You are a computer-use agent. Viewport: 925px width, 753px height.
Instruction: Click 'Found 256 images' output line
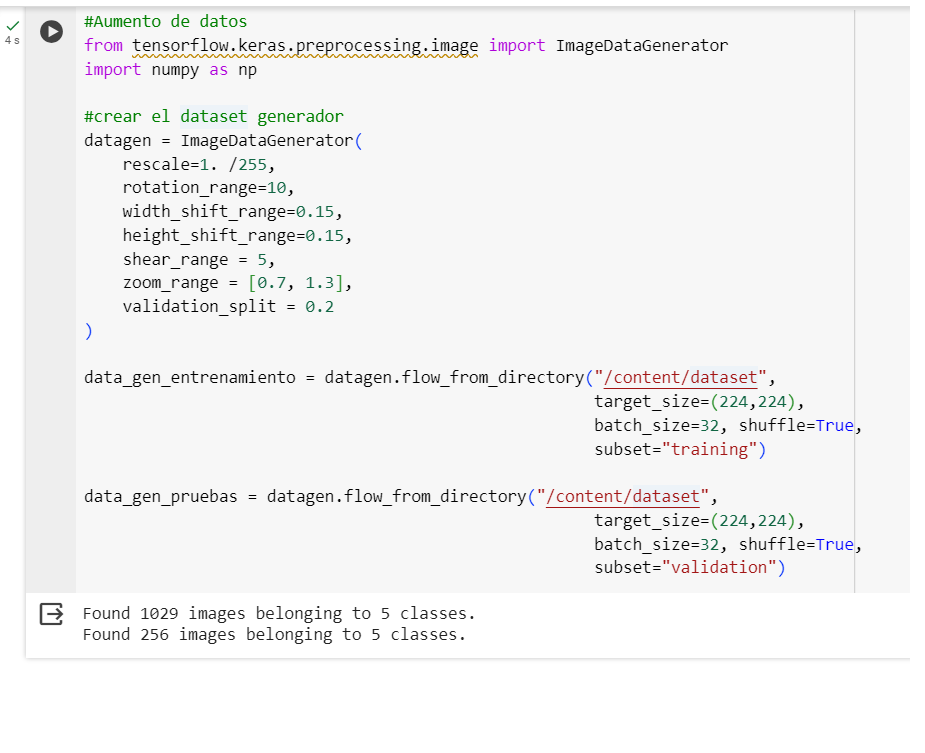pyautogui.click(x=274, y=635)
